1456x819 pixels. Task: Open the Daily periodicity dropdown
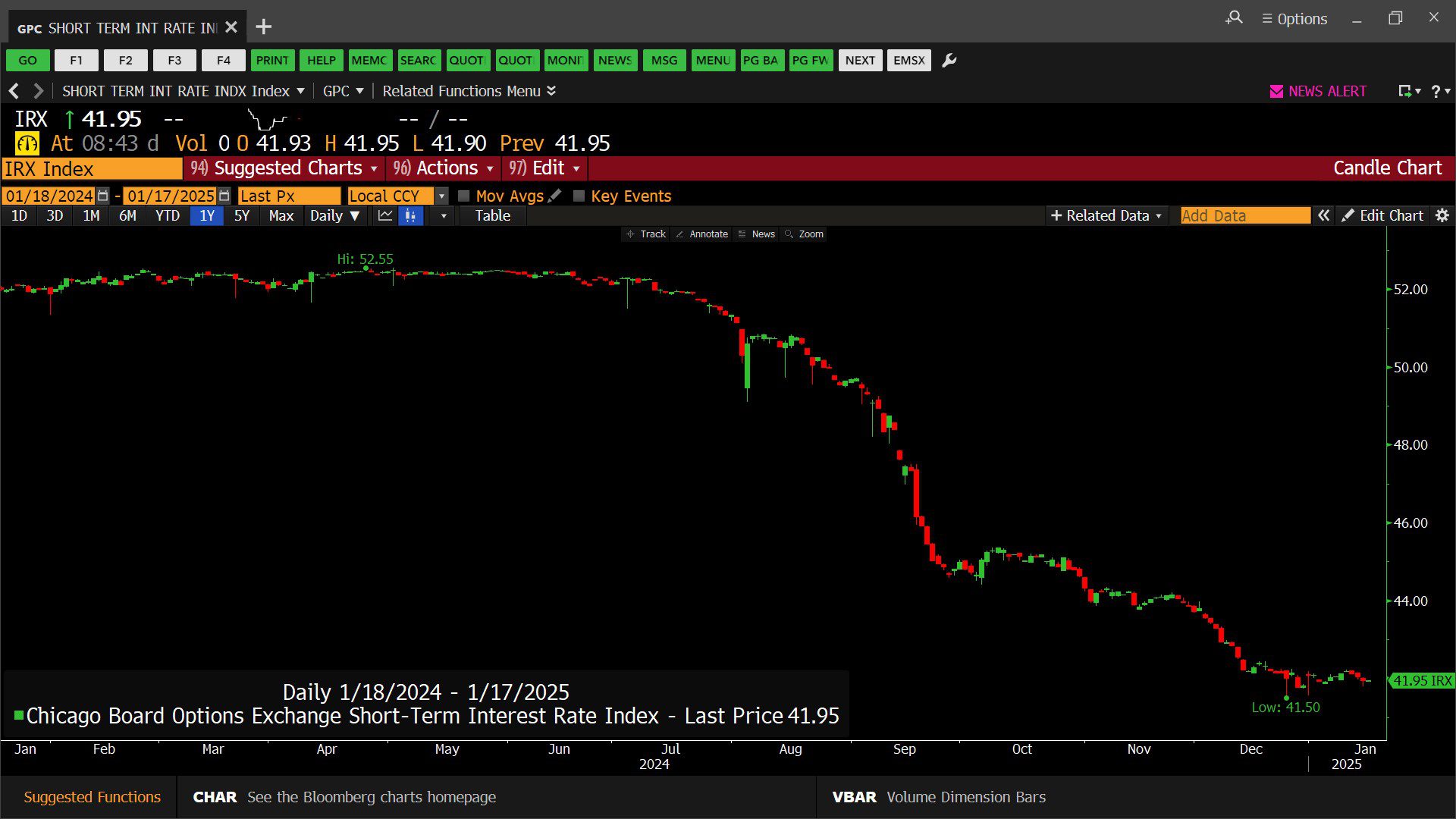[334, 216]
